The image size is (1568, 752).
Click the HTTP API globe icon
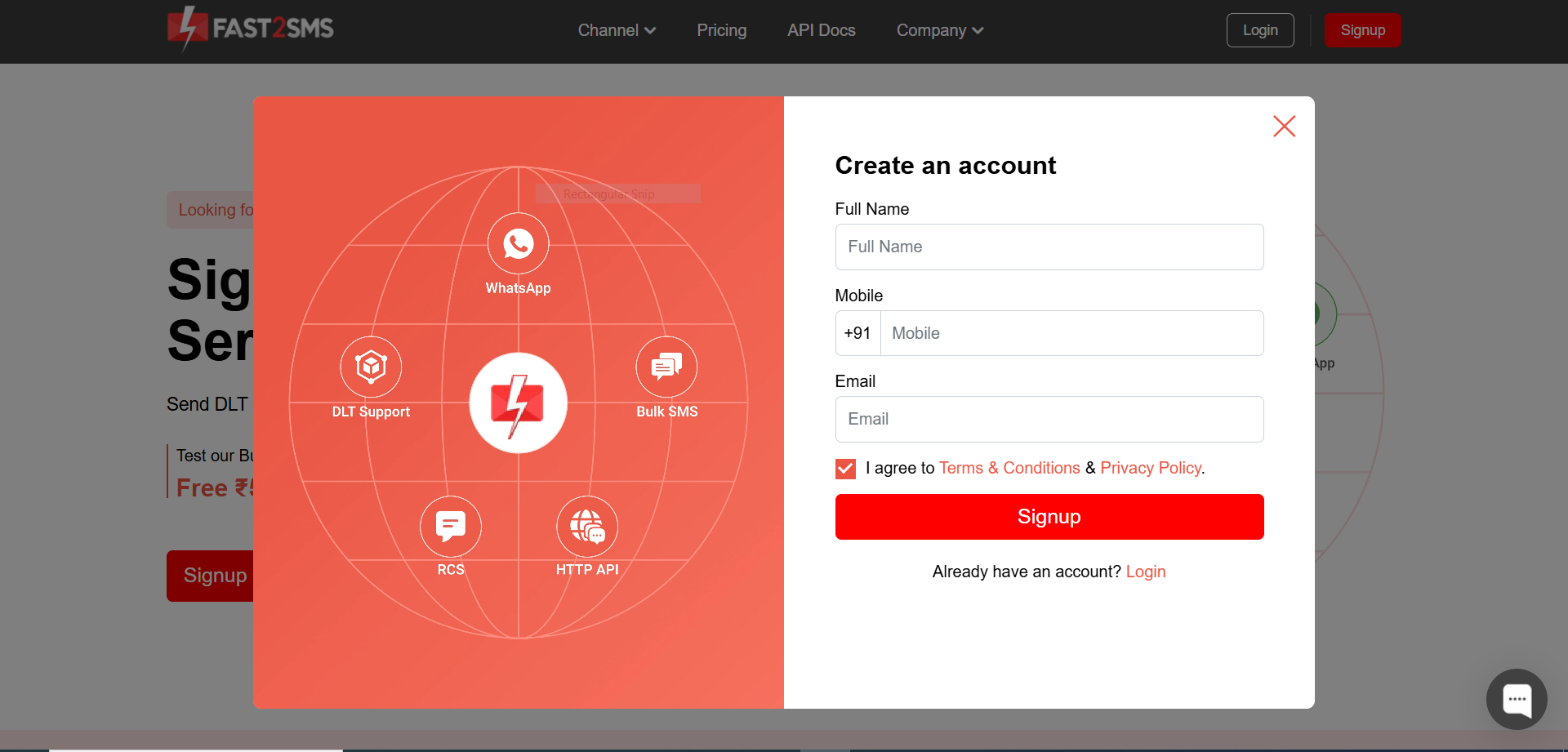click(586, 526)
